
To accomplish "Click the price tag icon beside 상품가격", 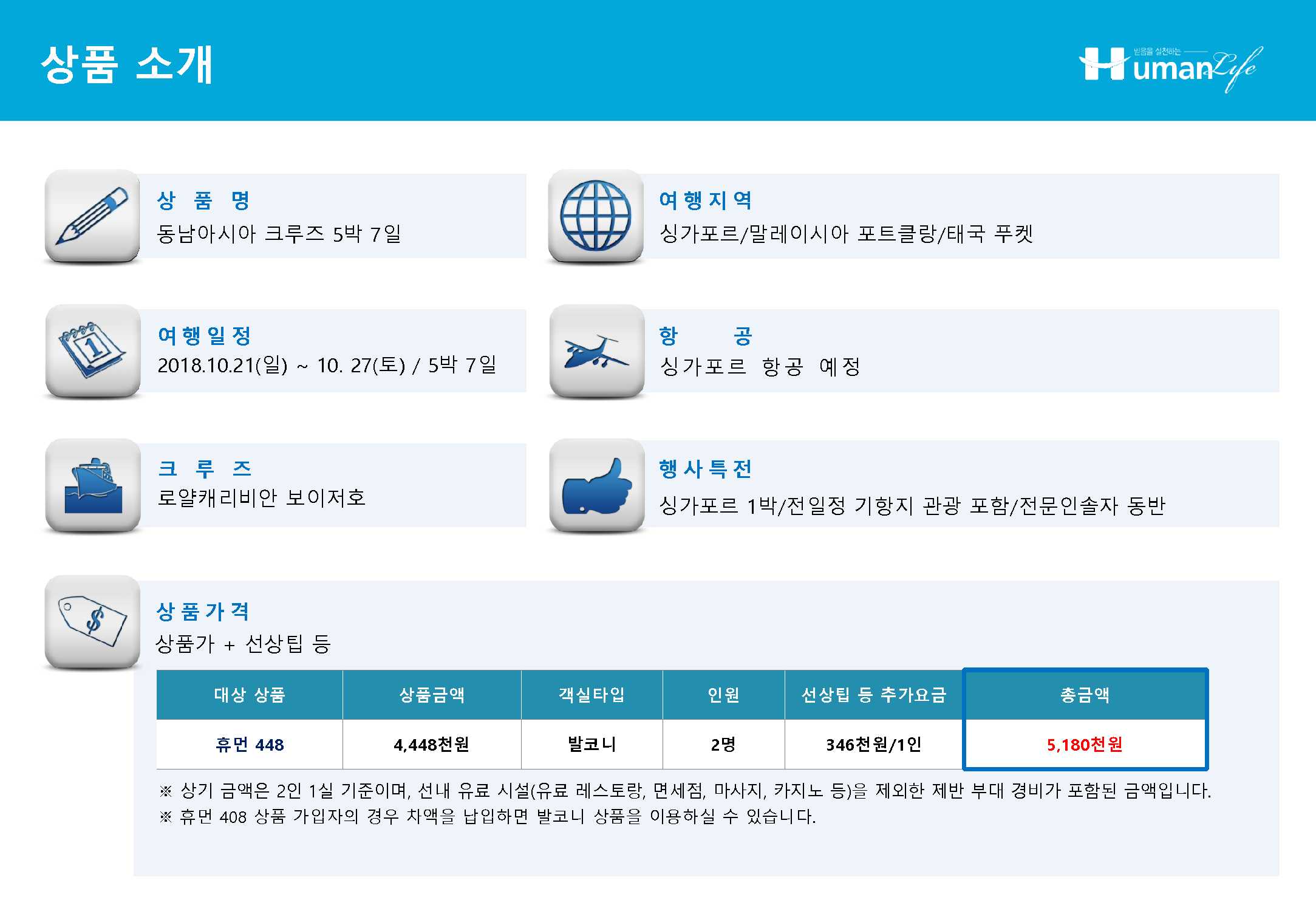I will click(92, 622).
